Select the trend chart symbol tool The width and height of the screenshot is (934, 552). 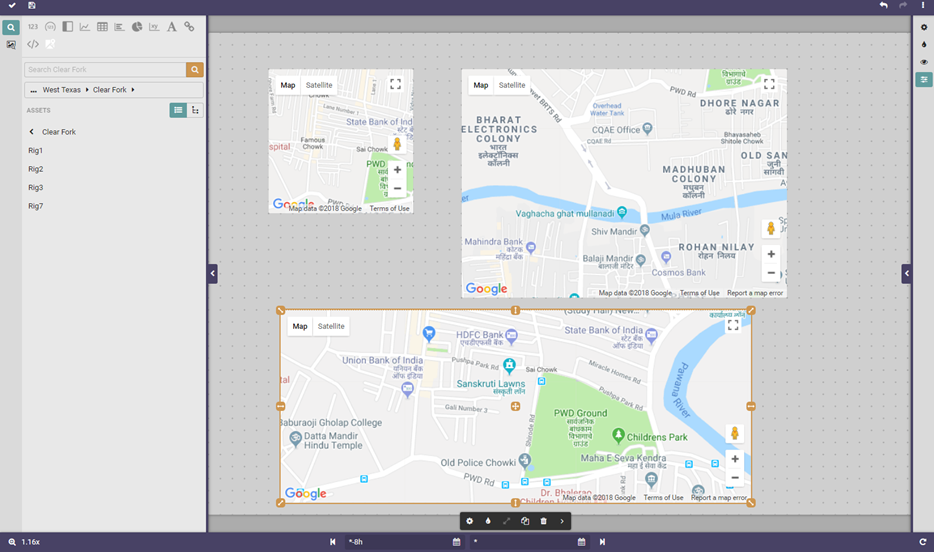pos(85,27)
